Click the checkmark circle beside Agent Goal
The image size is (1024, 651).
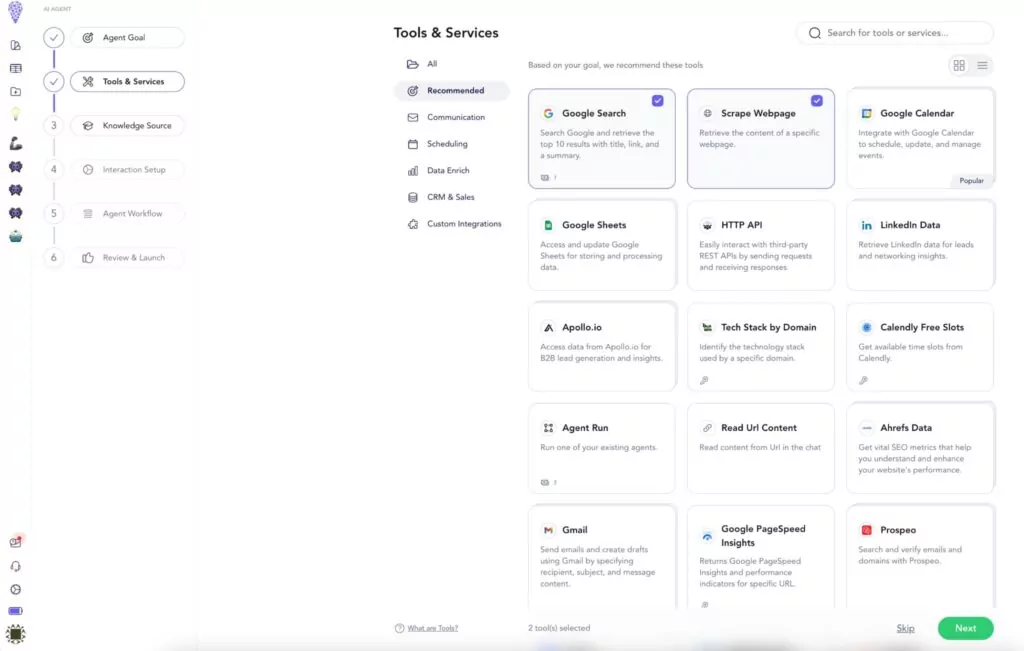click(54, 38)
